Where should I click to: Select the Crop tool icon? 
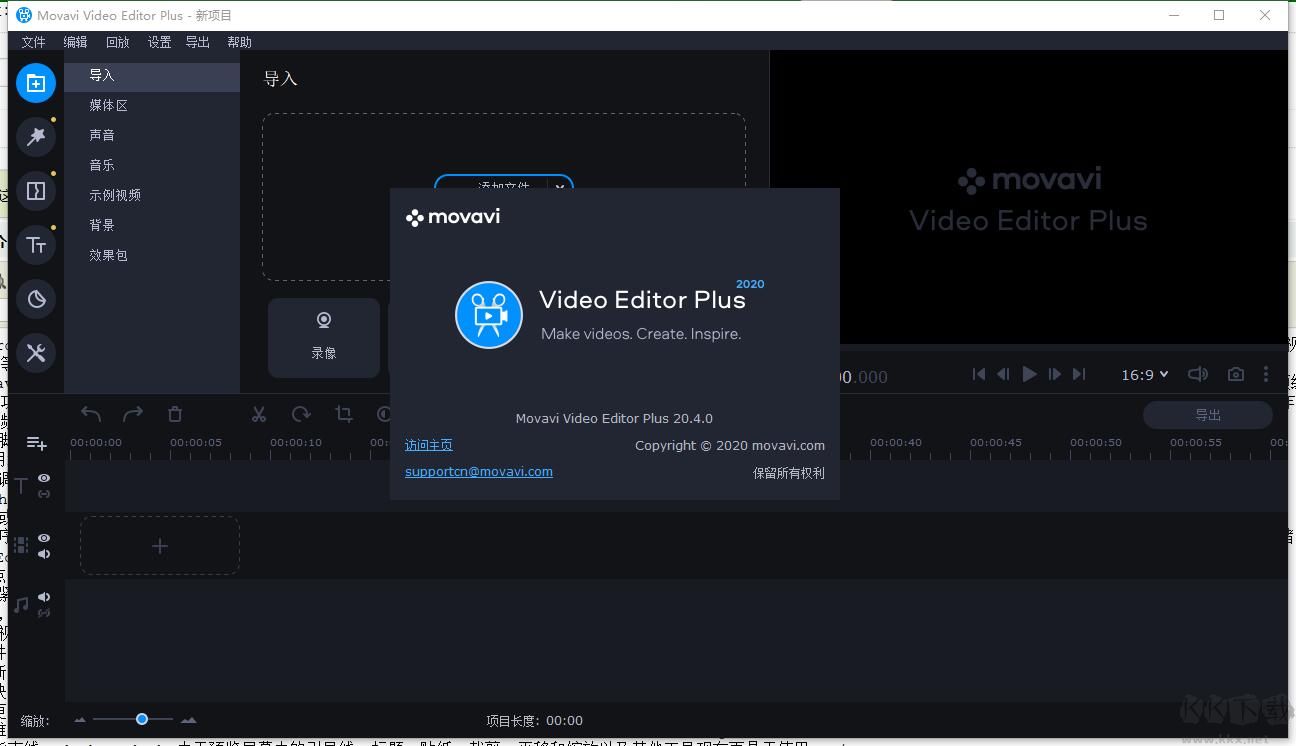pyautogui.click(x=344, y=414)
